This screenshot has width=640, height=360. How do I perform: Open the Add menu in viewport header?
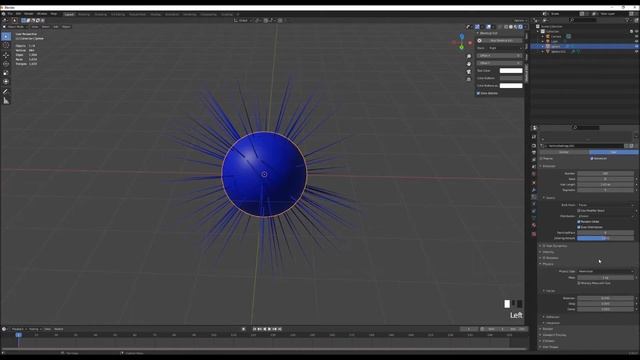click(x=56, y=27)
